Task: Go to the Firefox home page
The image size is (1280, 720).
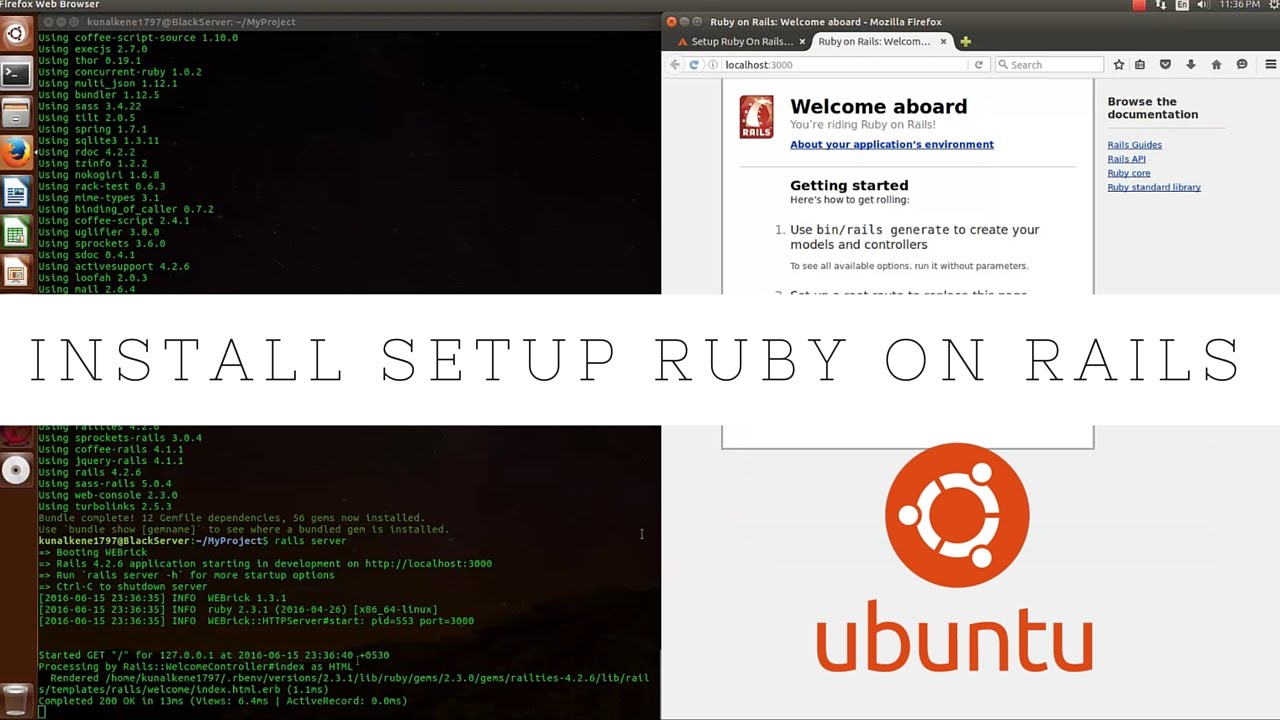Action: pyautogui.click(x=1216, y=64)
